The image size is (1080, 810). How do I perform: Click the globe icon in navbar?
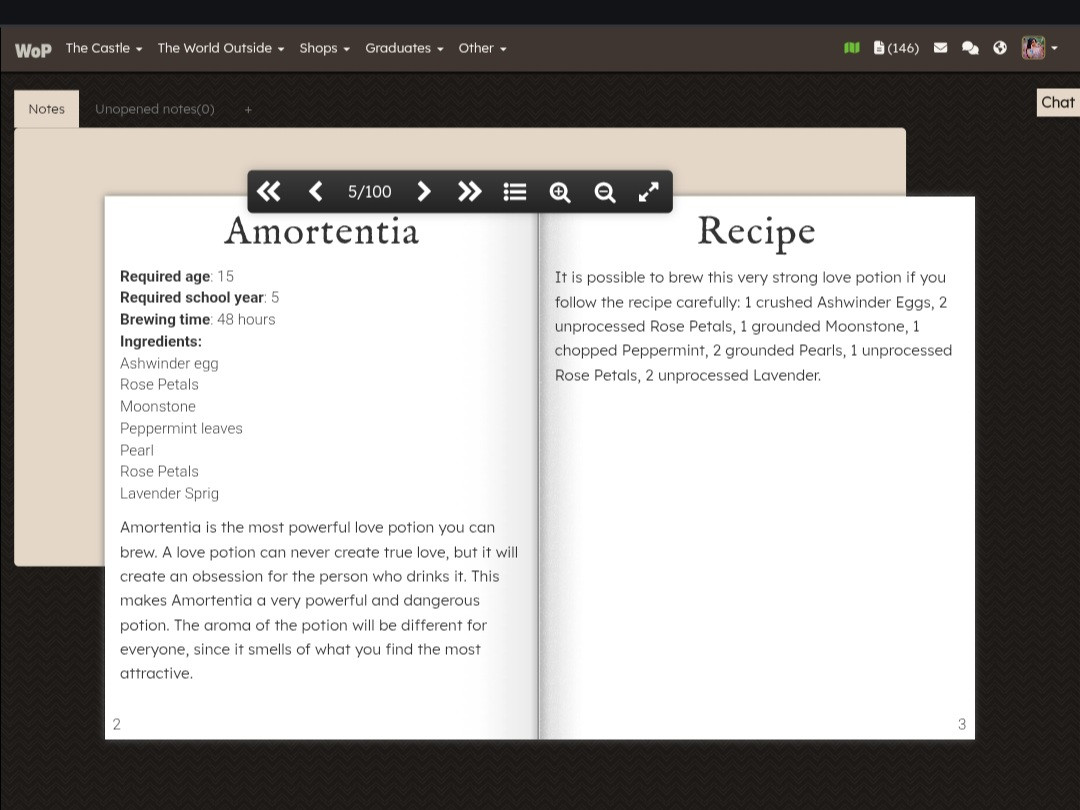click(x=1000, y=48)
